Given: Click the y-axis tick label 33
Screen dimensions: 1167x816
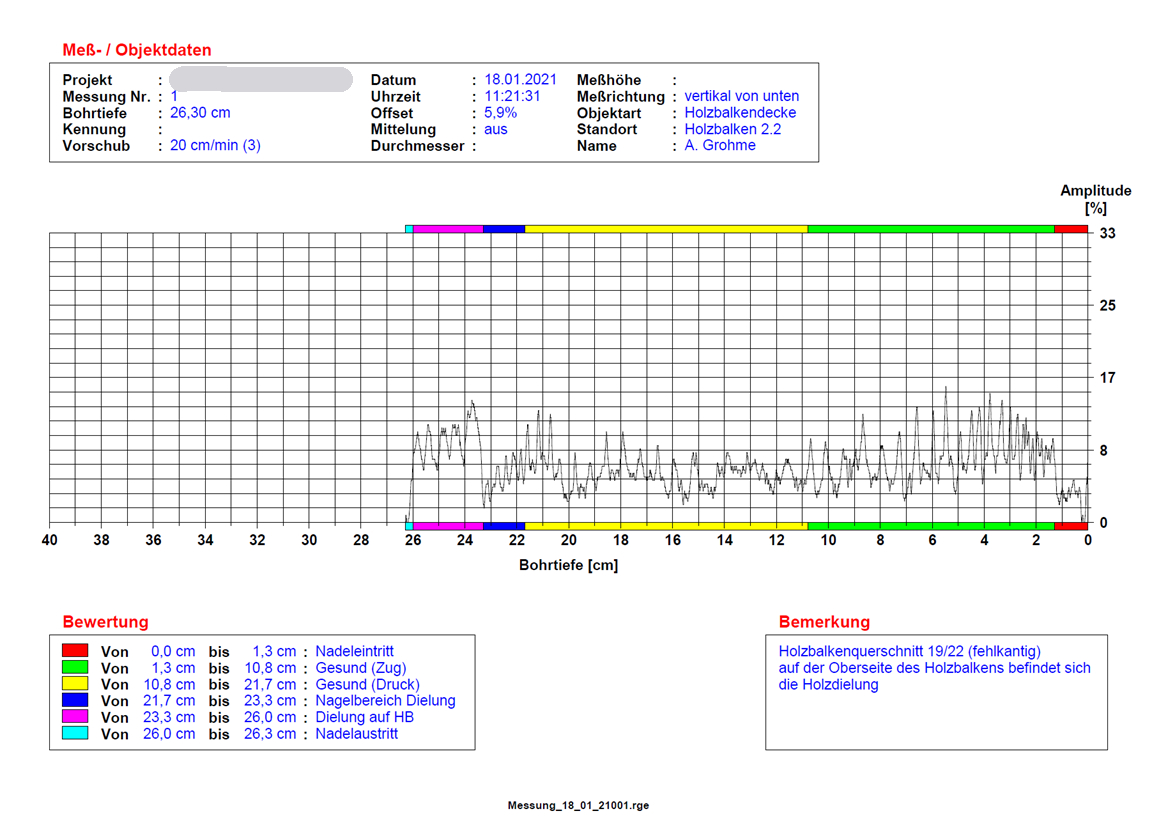Looking at the screenshot, I should (x=1107, y=233).
